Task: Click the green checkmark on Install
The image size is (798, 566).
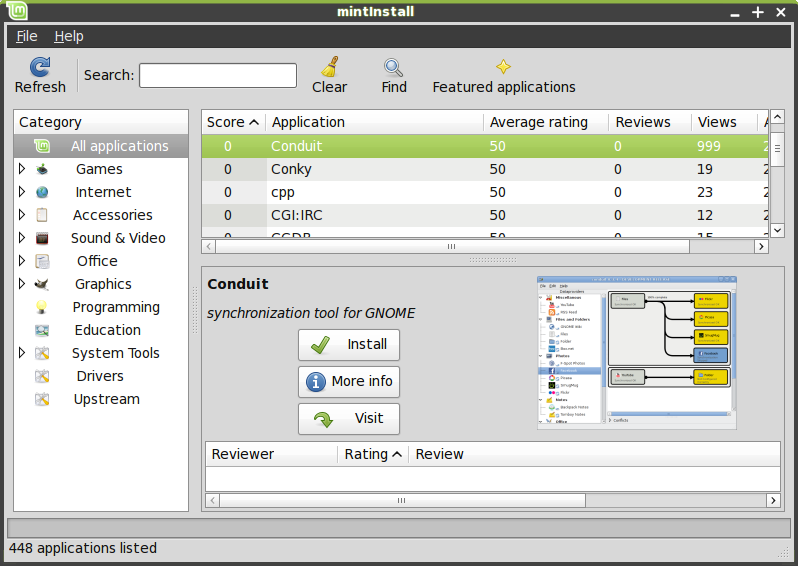Action: (321, 345)
